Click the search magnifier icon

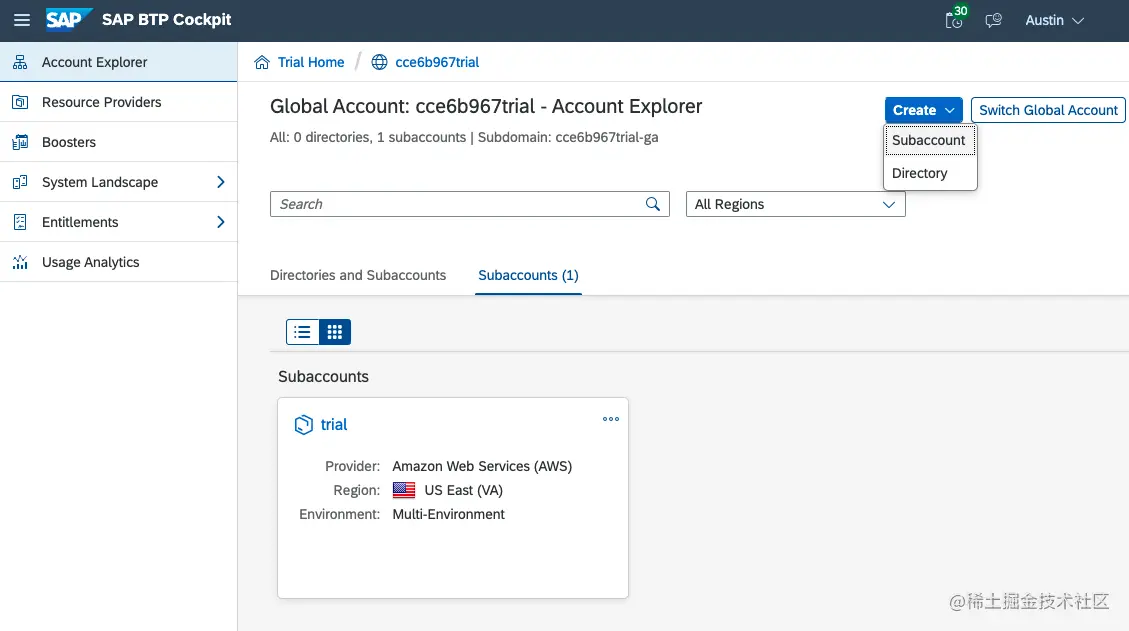tap(652, 204)
